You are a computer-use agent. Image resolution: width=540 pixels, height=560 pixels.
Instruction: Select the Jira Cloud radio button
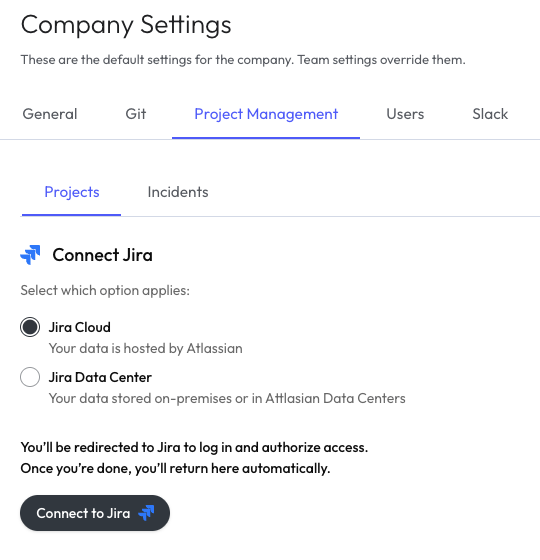[x=30, y=327]
